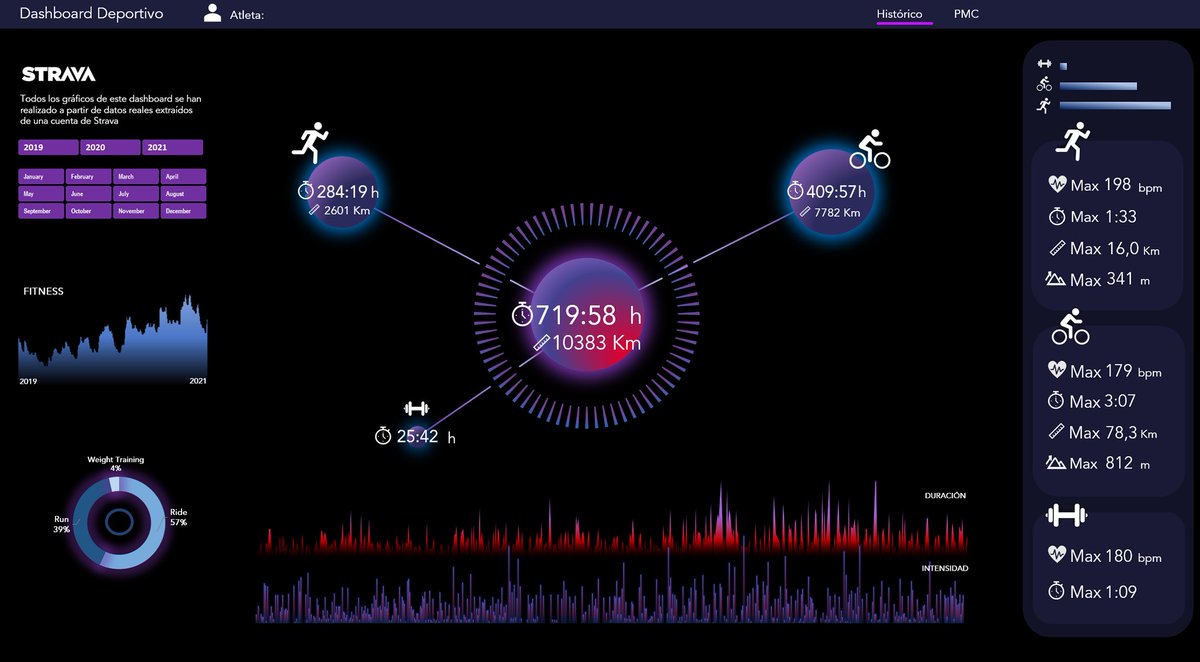The height and width of the screenshot is (662, 1200).
Task: Click the small runner icon in top-right bar chart
Action: click(1044, 104)
